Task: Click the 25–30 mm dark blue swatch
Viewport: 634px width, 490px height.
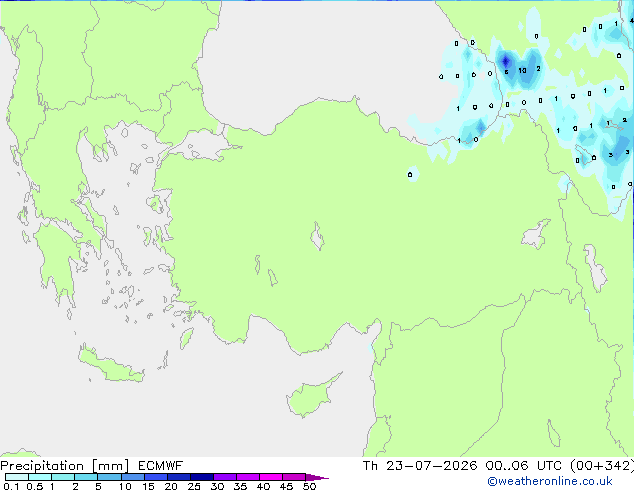Action: coord(201,477)
